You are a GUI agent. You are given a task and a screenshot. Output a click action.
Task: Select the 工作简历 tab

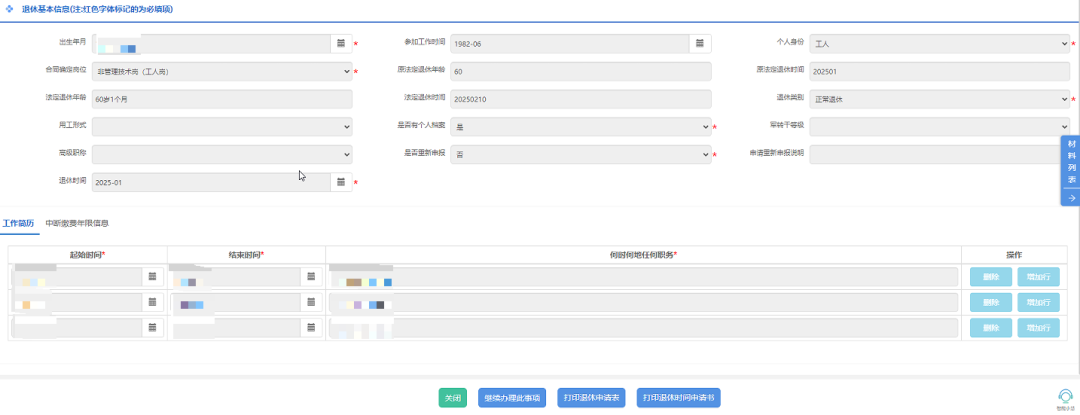tap(18, 223)
